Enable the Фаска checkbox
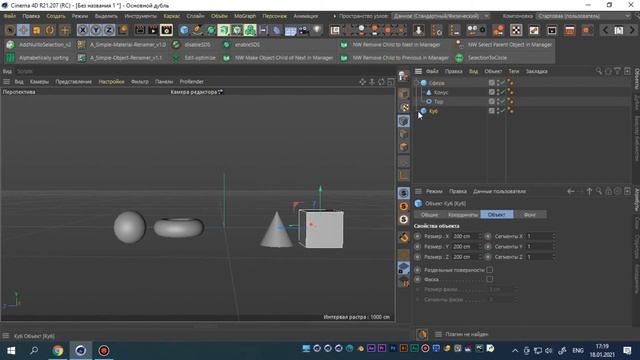This screenshot has height=360, width=640. 489,280
